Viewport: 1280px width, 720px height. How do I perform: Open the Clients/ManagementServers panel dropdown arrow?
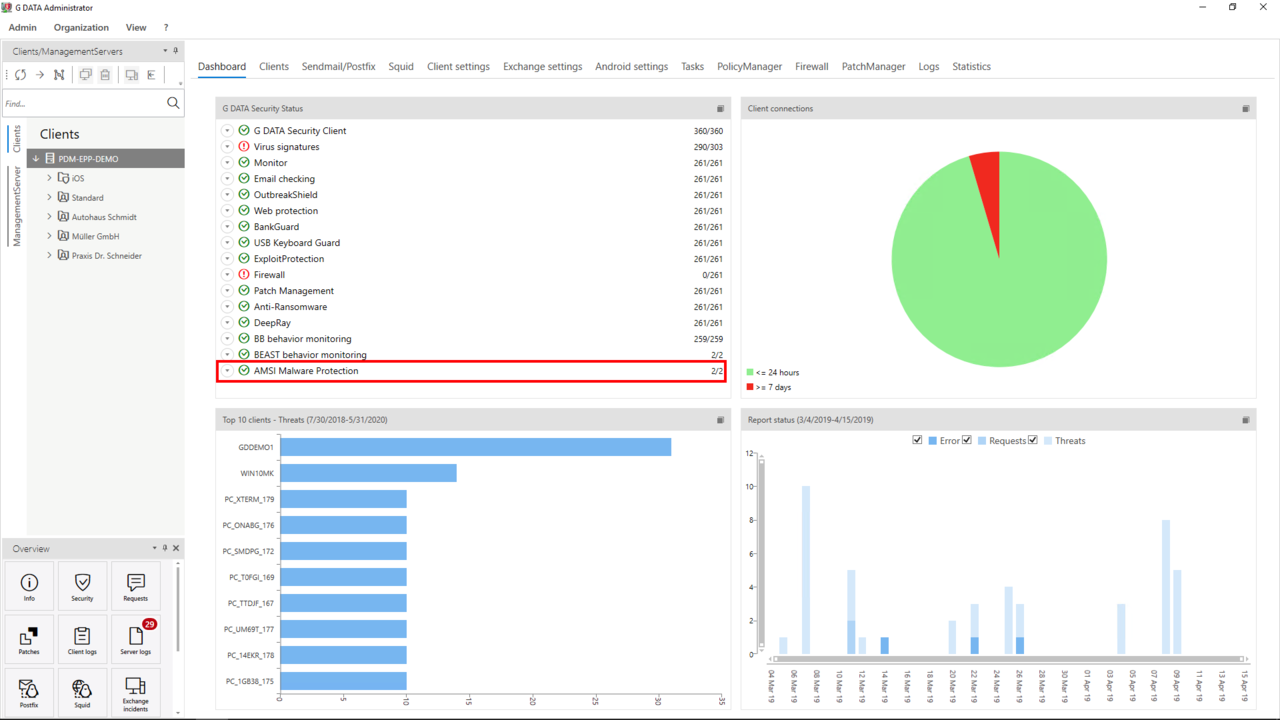pos(165,51)
